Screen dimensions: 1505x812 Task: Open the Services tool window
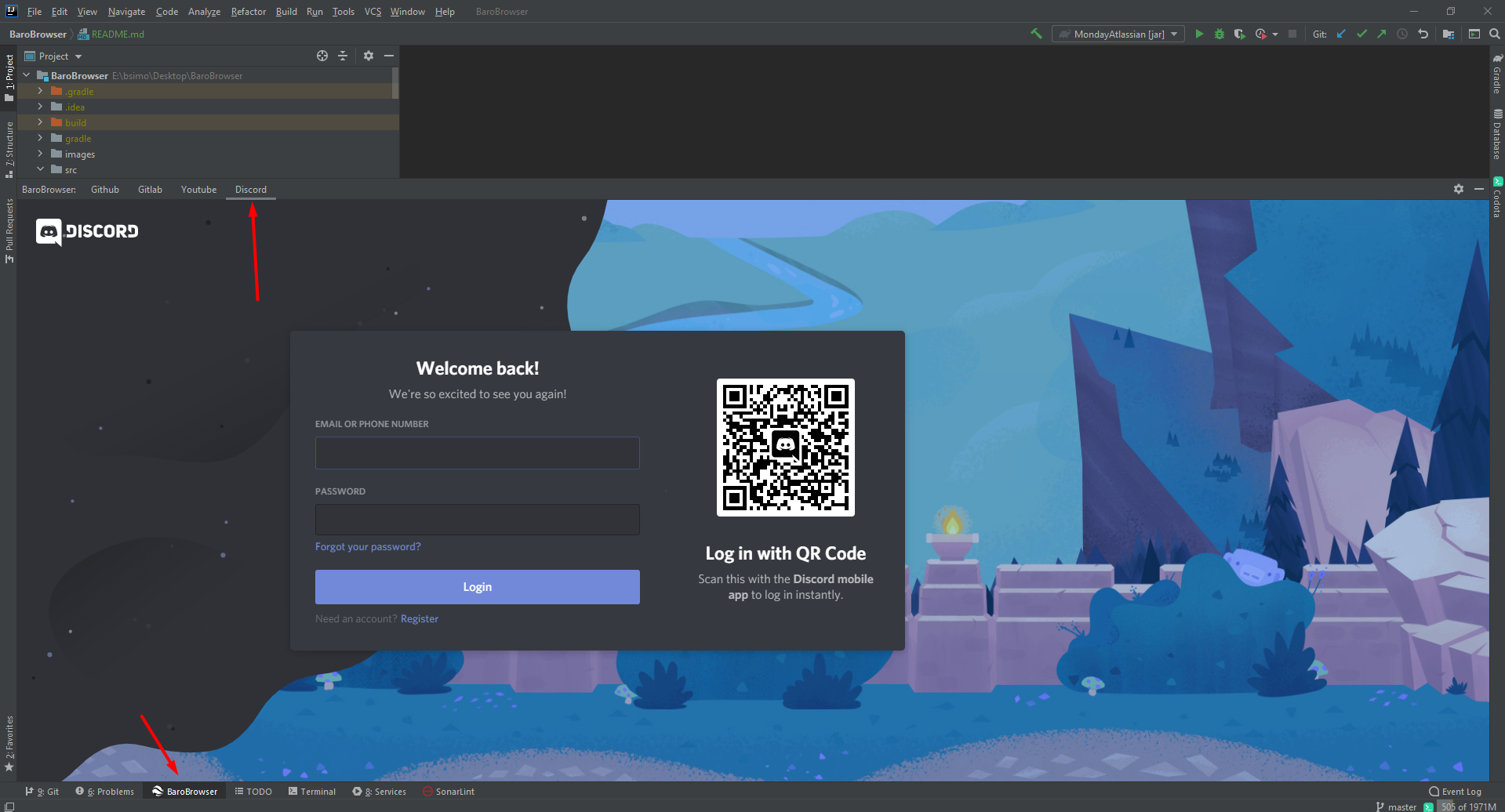pos(380,792)
